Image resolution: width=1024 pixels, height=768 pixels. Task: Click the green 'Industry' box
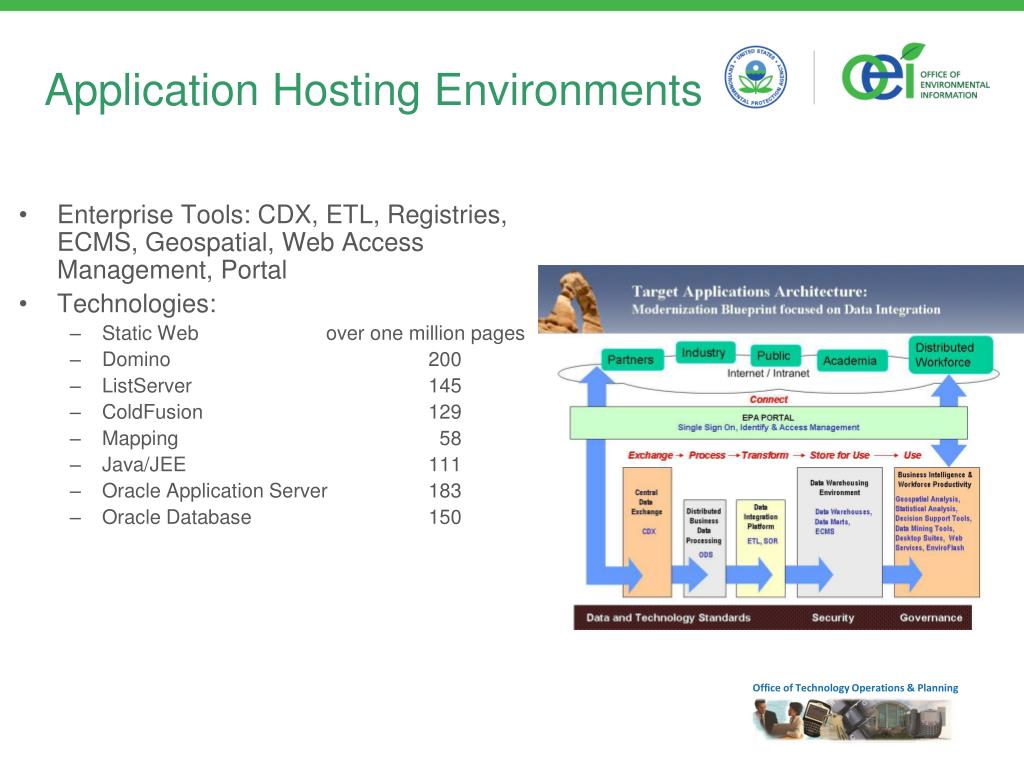click(x=704, y=353)
